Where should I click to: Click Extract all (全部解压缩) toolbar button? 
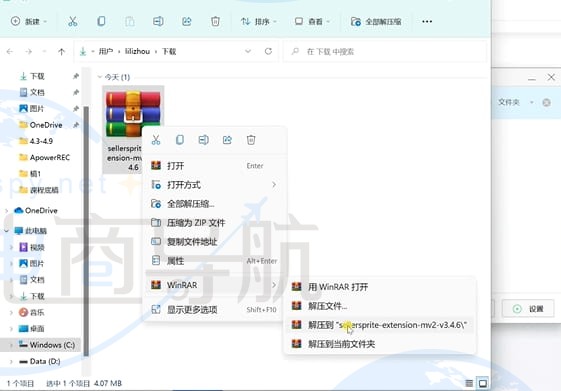pos(376,21)
